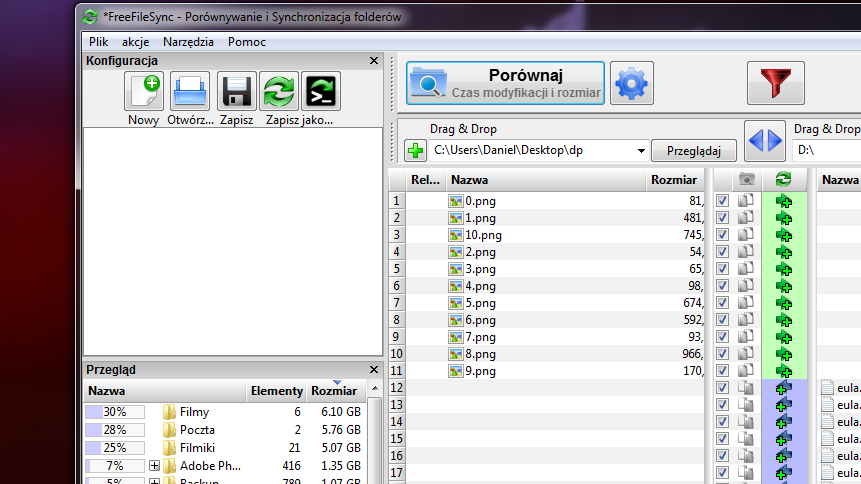Open the Plik menu
Image resolution: width=861 pixels, height=484 pixels.
point(98,42)
